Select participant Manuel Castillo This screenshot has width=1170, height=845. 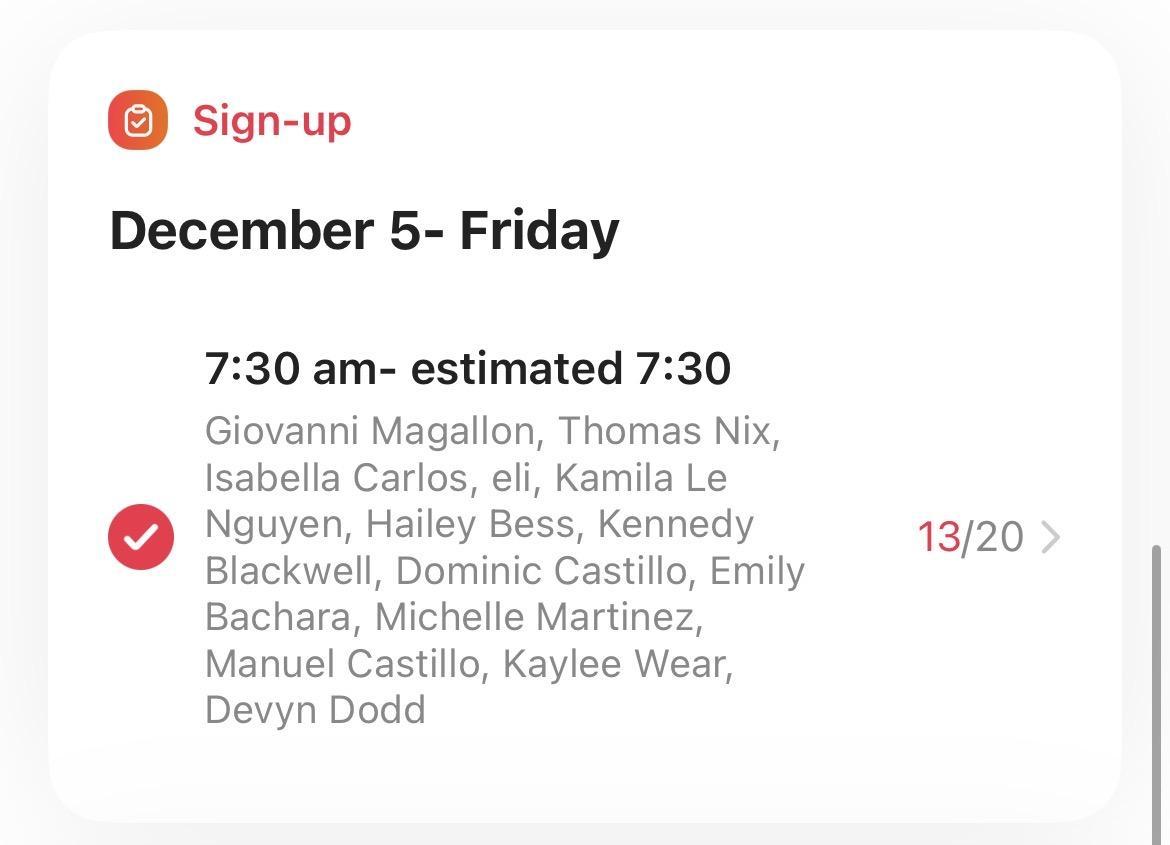tap(342, 664)
